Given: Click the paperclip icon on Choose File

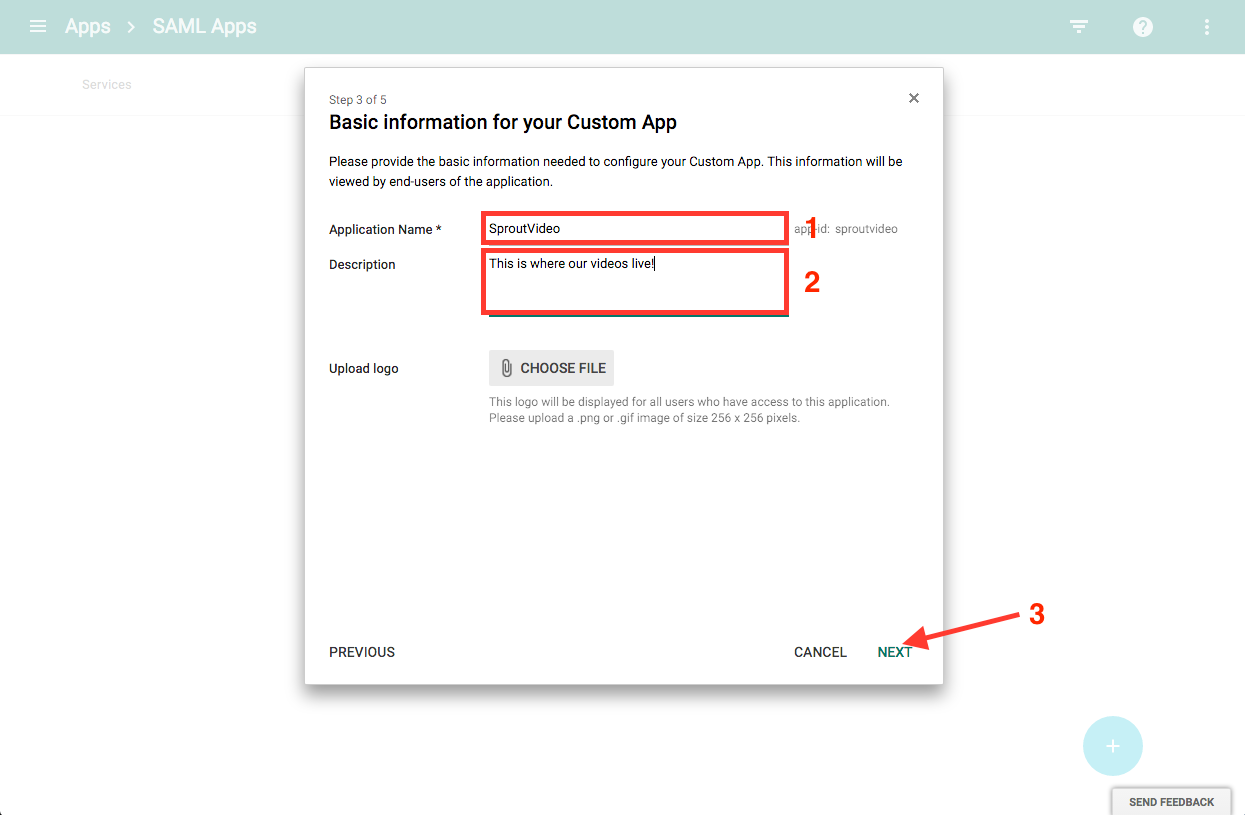Looking at the screenshot, I should (x=506, y=368).
